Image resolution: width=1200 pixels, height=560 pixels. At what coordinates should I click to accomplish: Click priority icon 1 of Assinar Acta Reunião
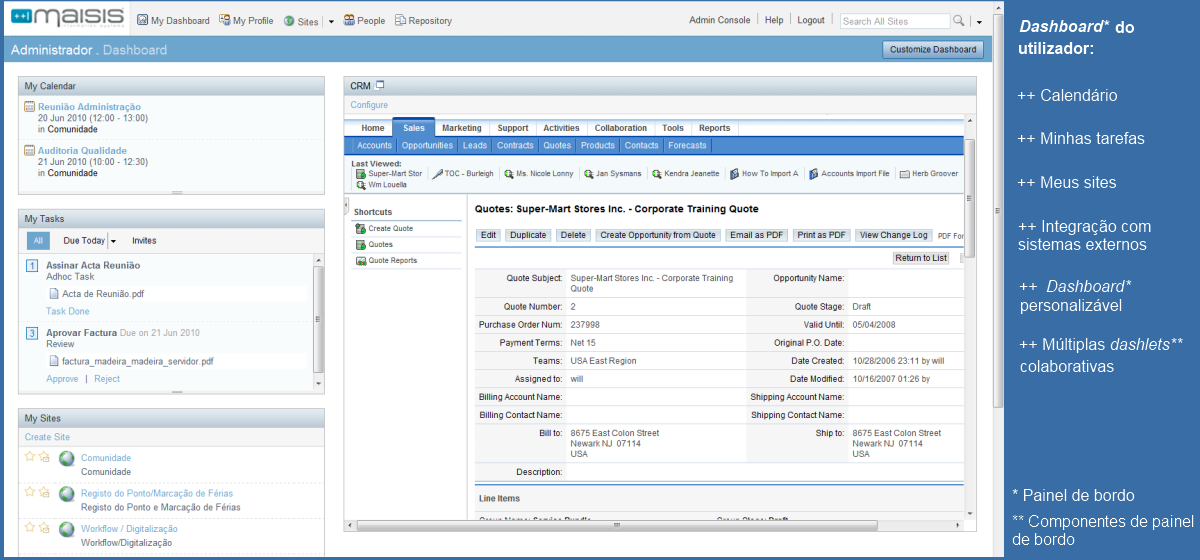[x=32, y=266]
